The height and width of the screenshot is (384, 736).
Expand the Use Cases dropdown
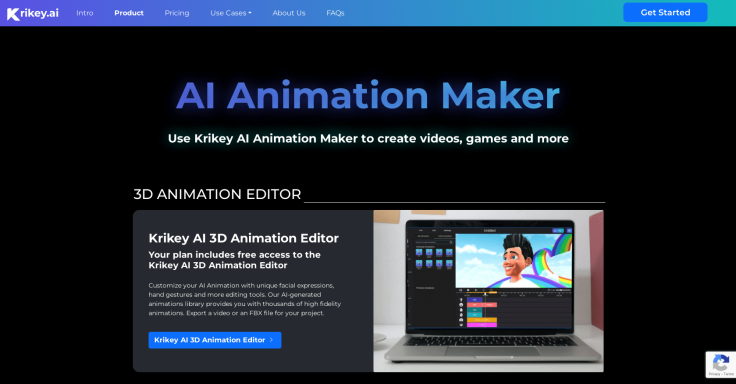click(x=231, y=13)
